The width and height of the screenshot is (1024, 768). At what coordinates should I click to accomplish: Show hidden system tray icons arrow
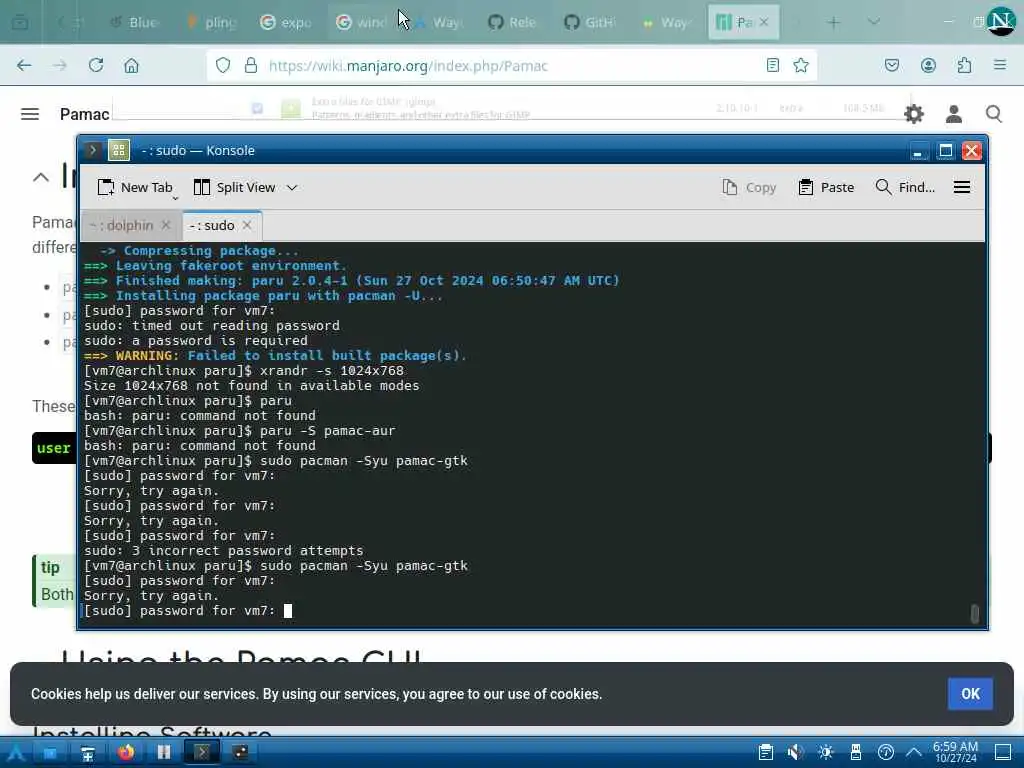[x=914, y=752]
